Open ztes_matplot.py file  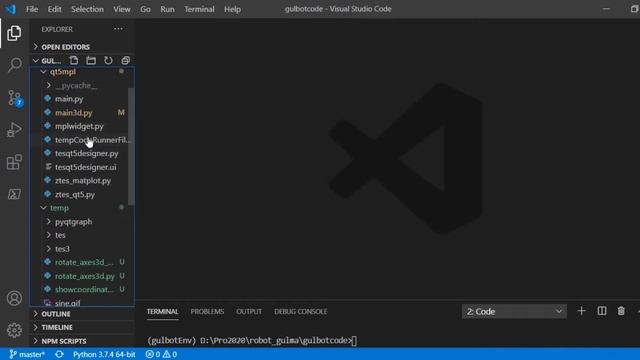(82, 180)
